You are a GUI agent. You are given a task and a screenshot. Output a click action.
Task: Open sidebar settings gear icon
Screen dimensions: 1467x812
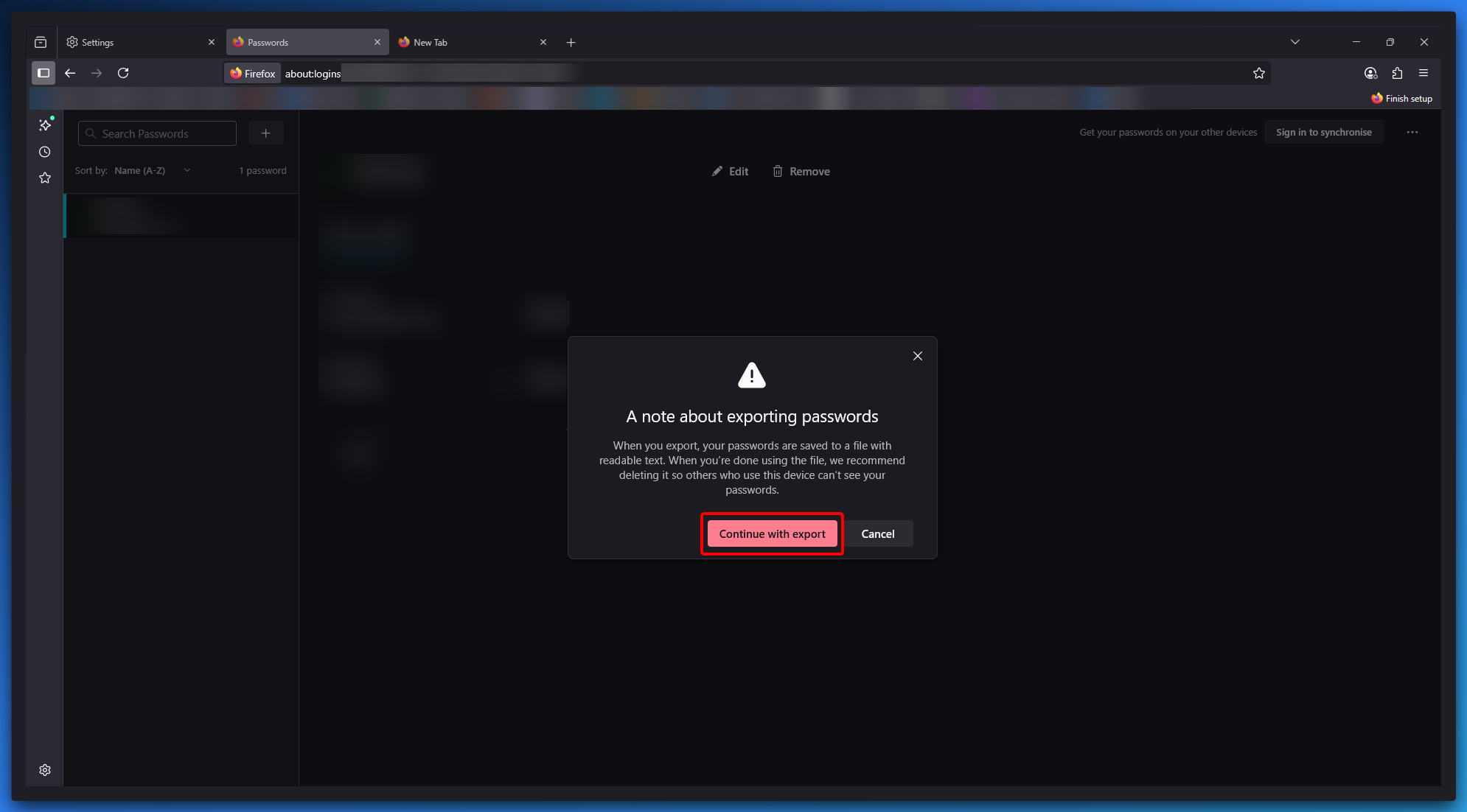pos(45,770)
